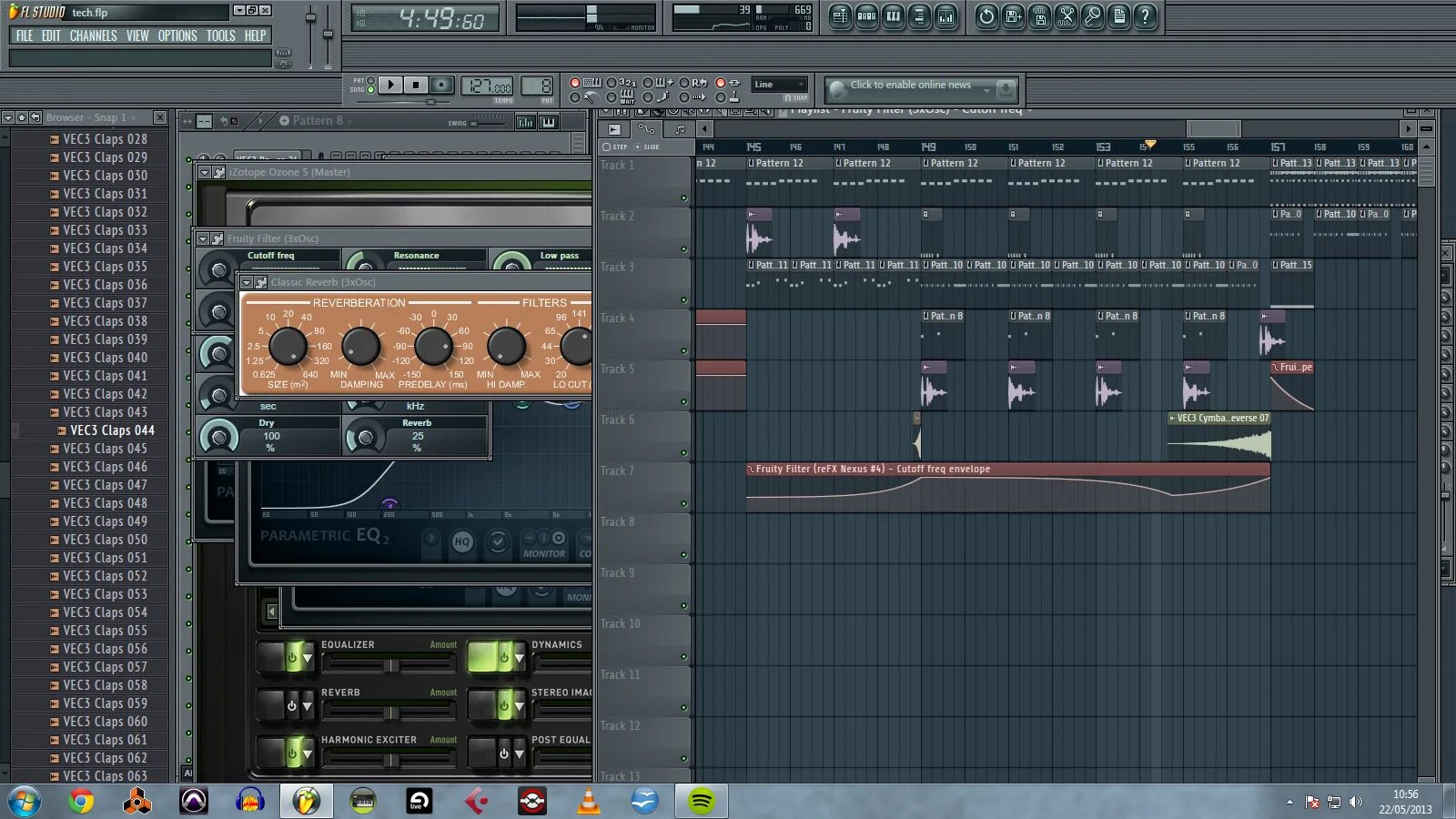Open step sequencer keyboard editor icon
This screenshot has width=1456, height=819.
coord(549,121)
